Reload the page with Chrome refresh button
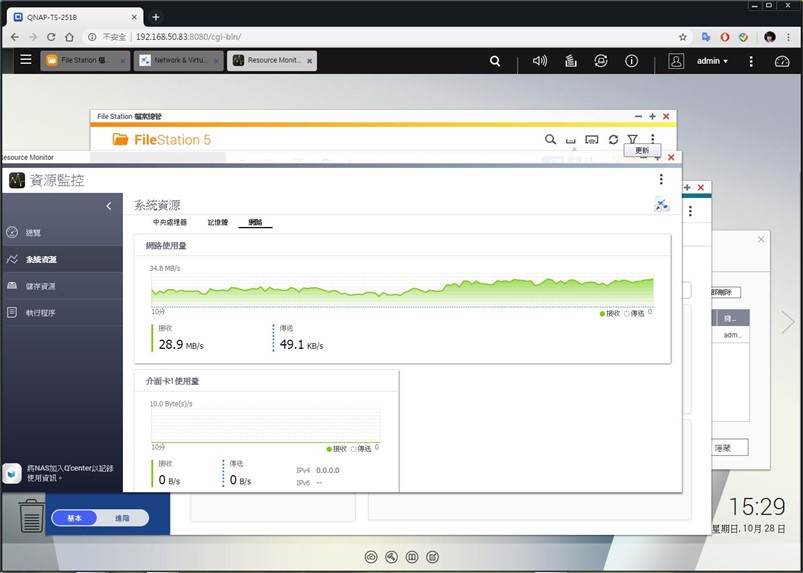The image size is (803, 573). 51,37
